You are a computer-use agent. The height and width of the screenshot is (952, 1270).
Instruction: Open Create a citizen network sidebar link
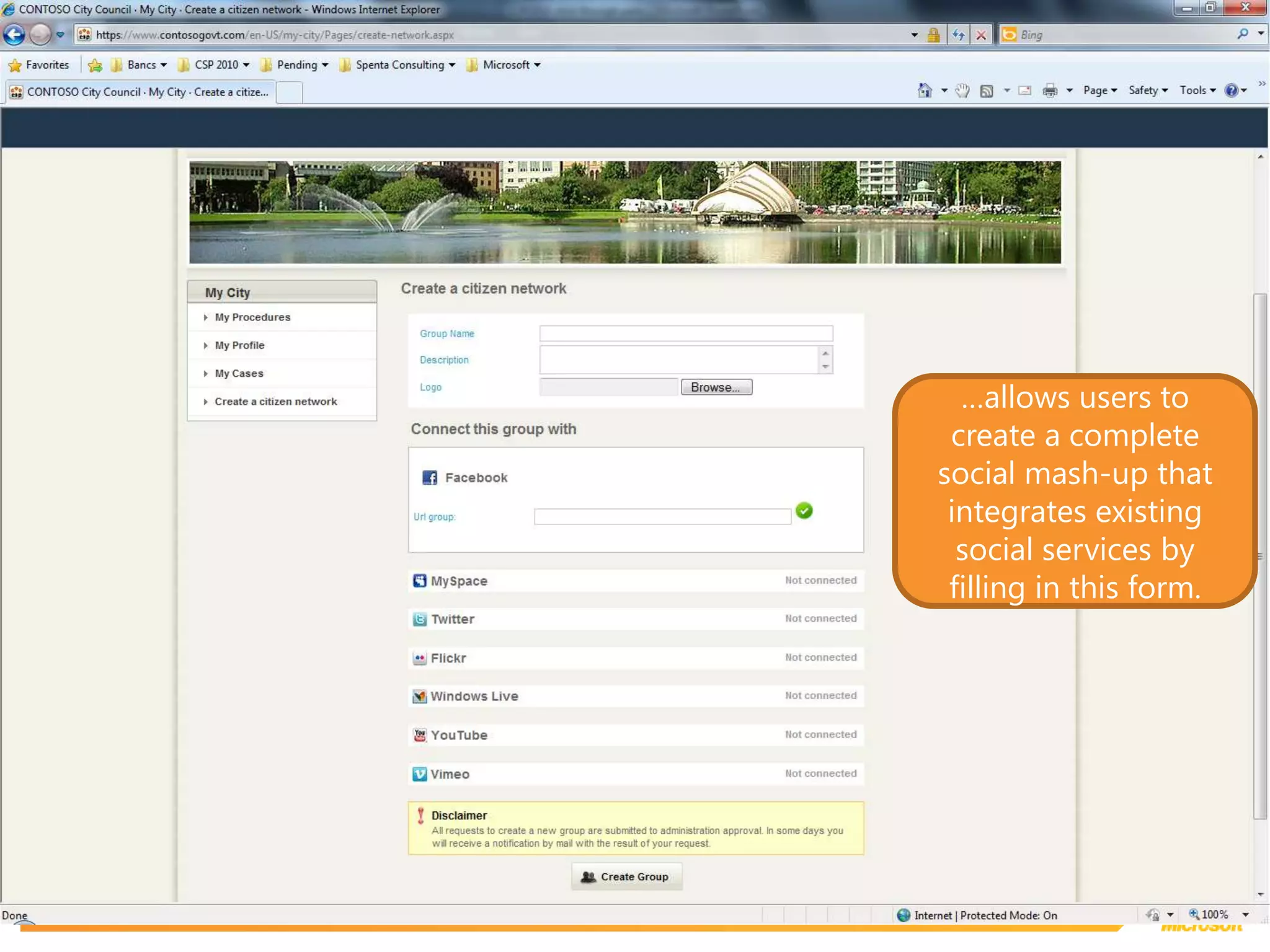[276, 402]
